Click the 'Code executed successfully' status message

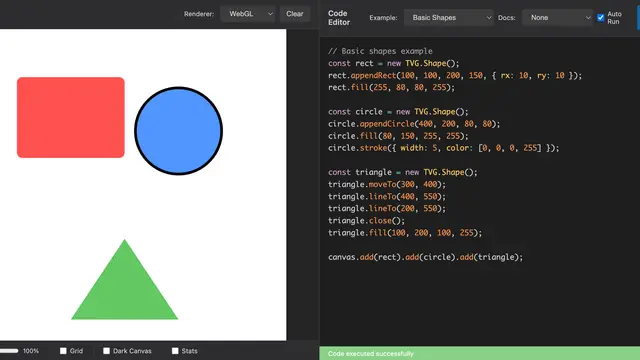(x=371, y=353)
